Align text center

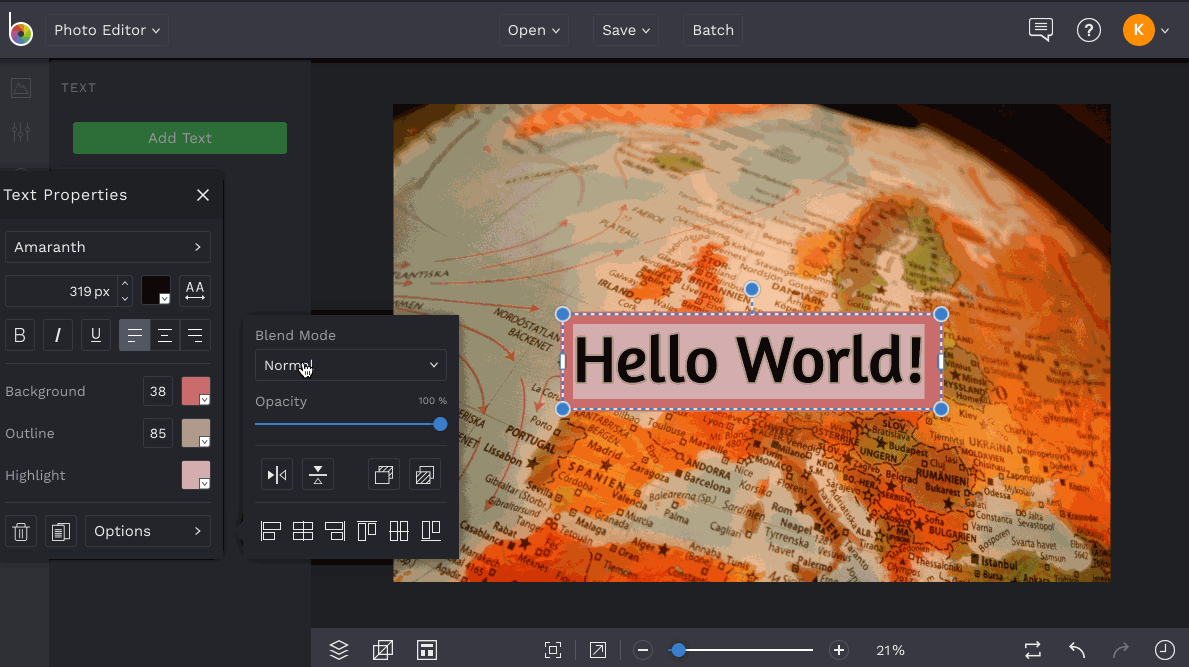[165, 335]
